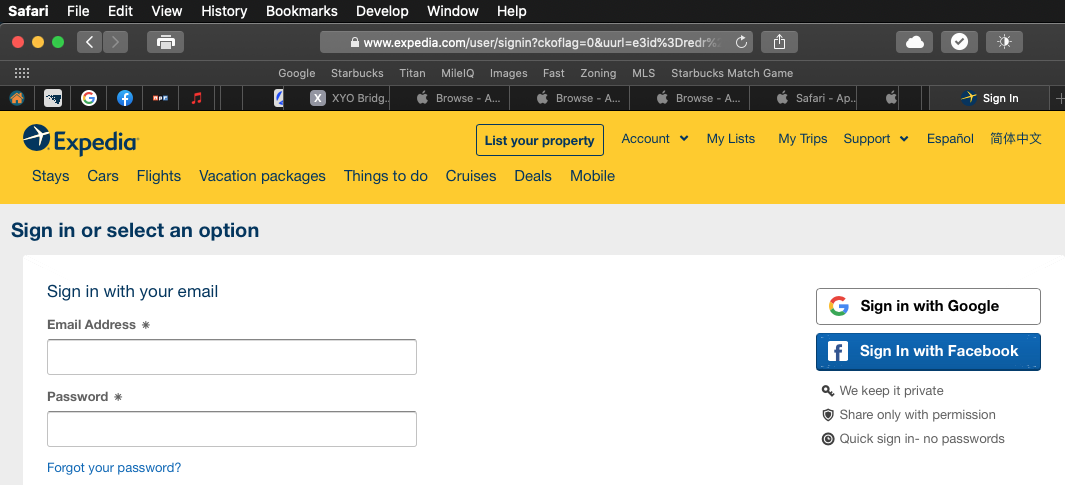Viewport: 1065px width, 485px height.
Task: Open the Bookmarks menu
Action: [x=302, y=11]
